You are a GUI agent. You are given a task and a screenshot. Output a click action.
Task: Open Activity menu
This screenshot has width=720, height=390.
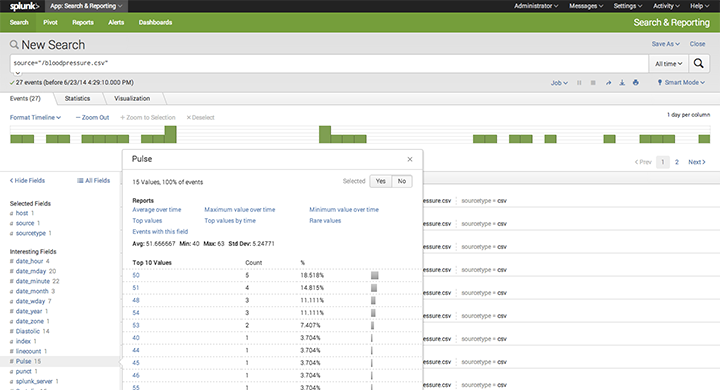click(x=666, y=6)
